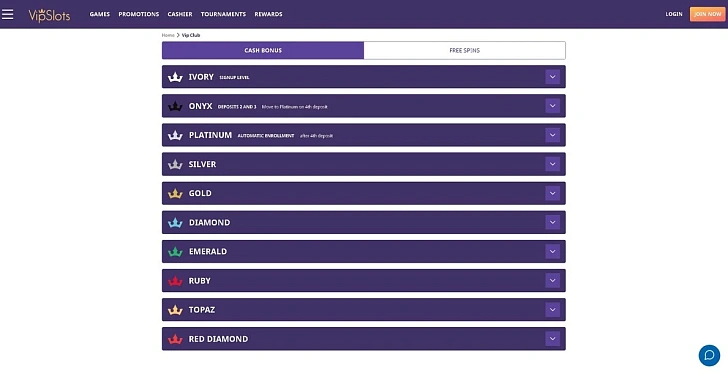The height and width of the screenshot is (376, 728).
Task: Click the green Emerald crown icon
Action: tap(175, 252)
